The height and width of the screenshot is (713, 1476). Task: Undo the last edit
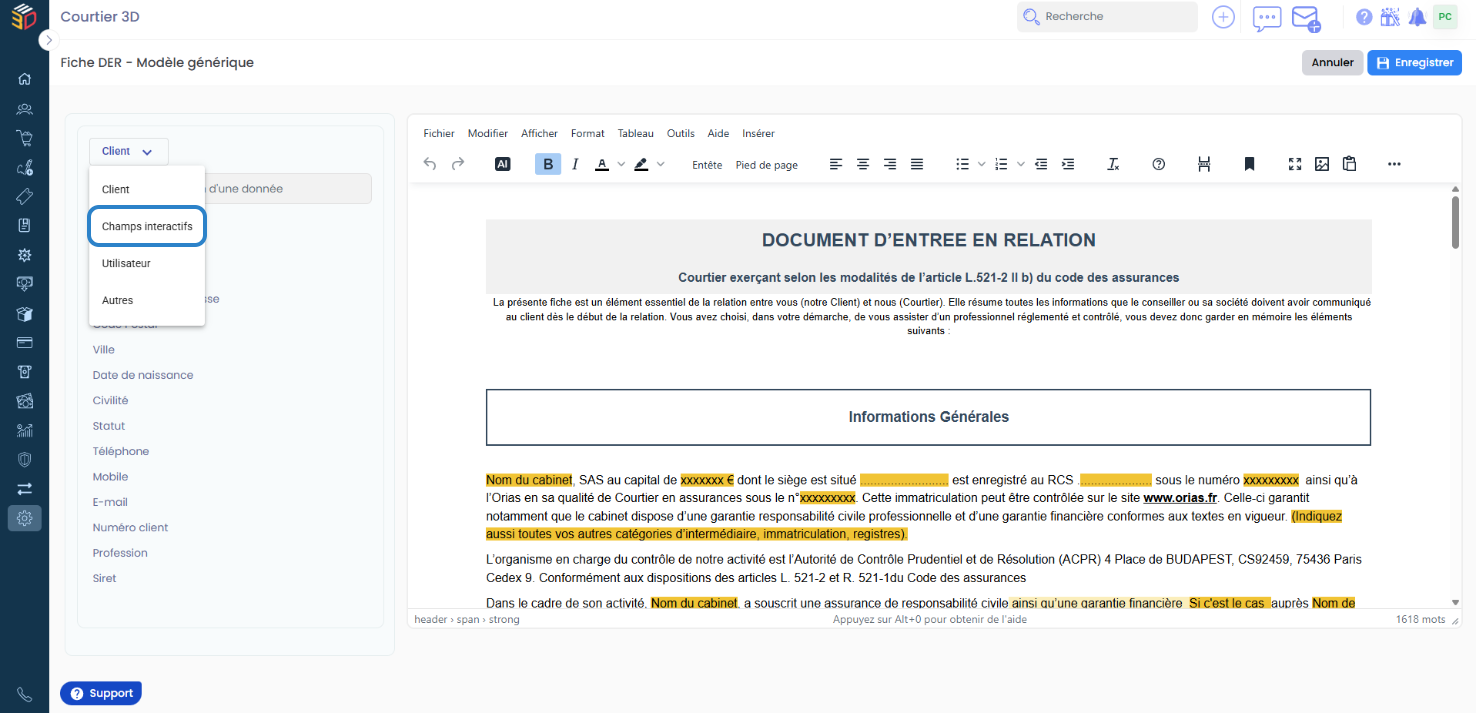pyautogui.click(x=430, y=164)
